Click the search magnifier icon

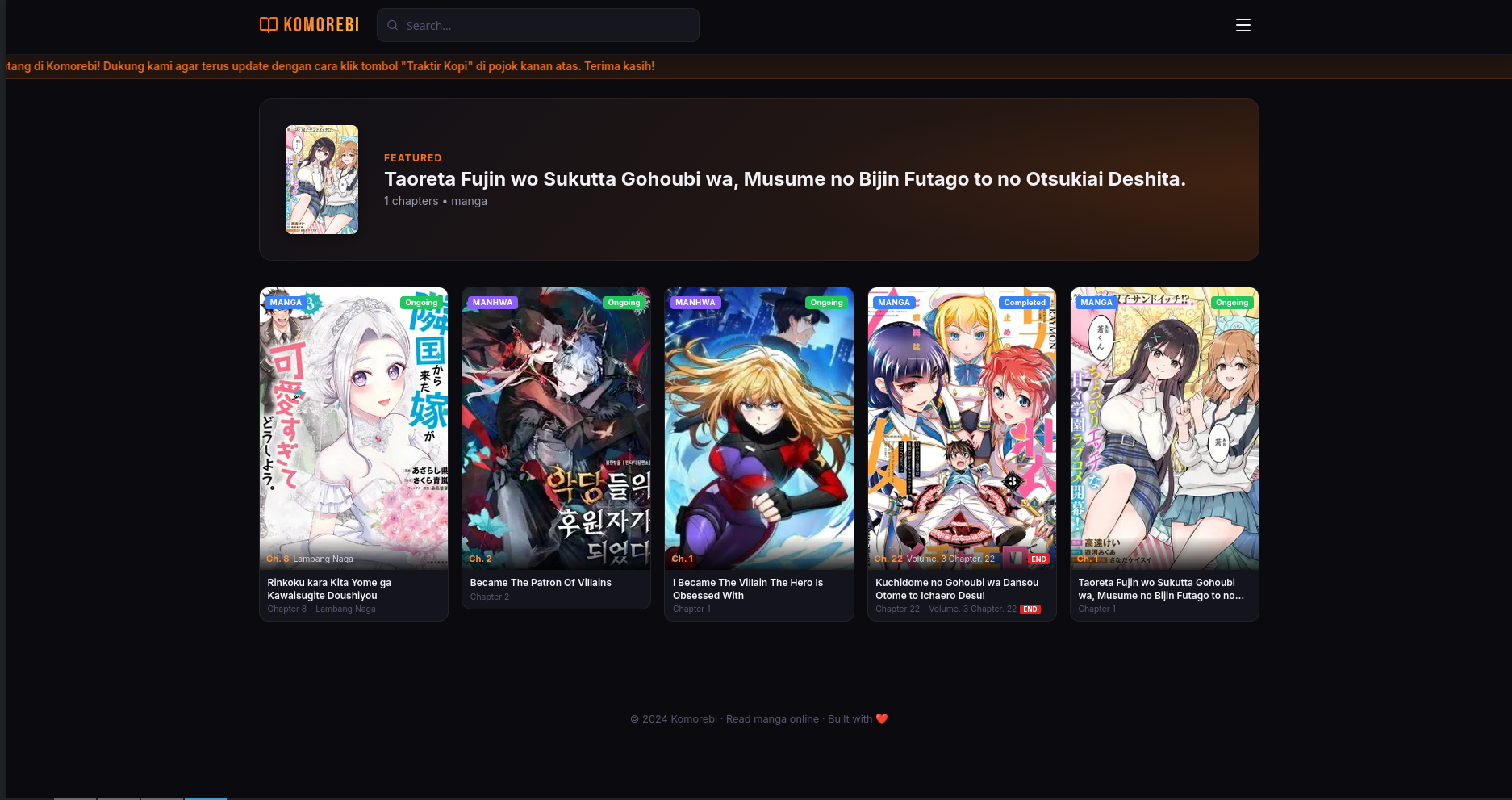pos(392,25)
